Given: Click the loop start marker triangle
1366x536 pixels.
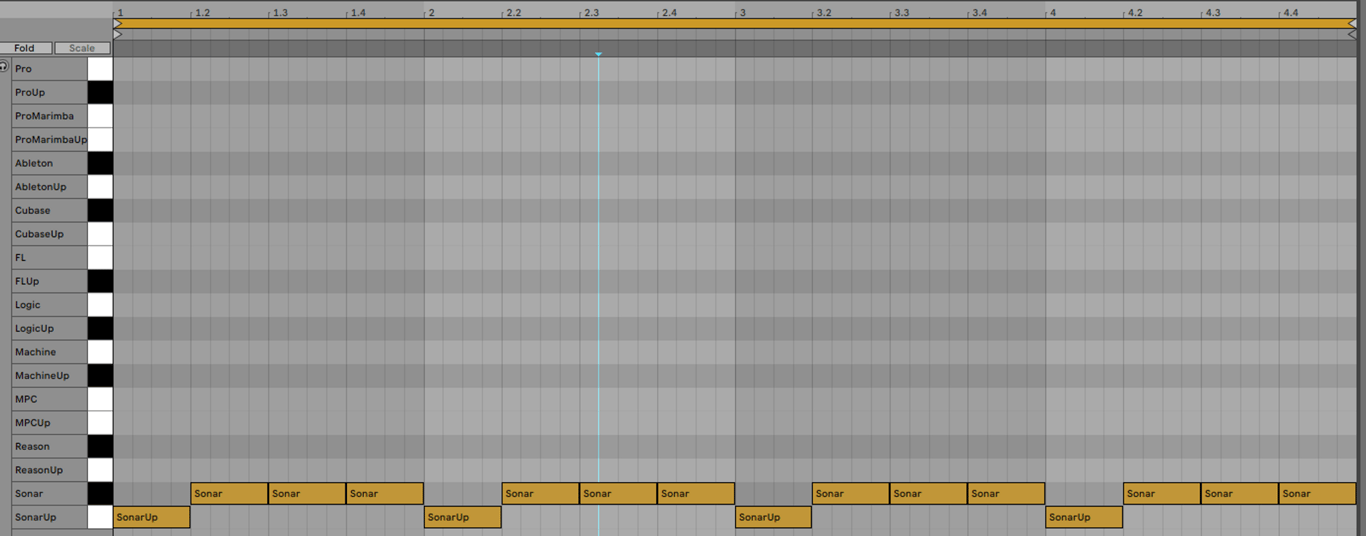Looking at the screenshot, I should 118,23.
